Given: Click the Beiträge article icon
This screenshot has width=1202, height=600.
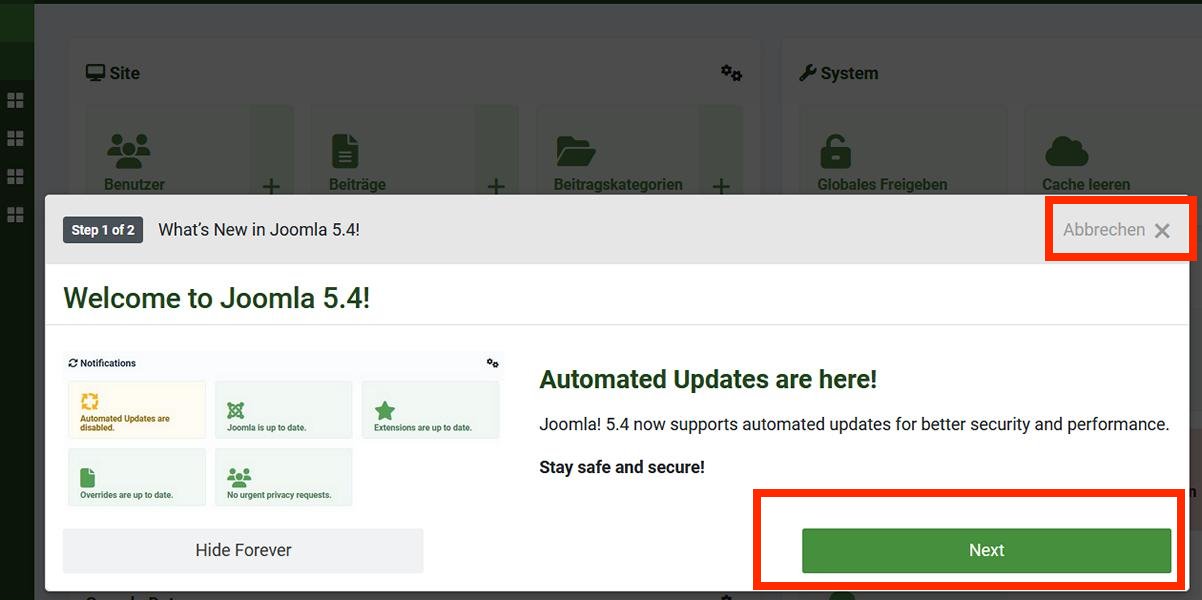Looking at the screenshot, I should [344, 148].
